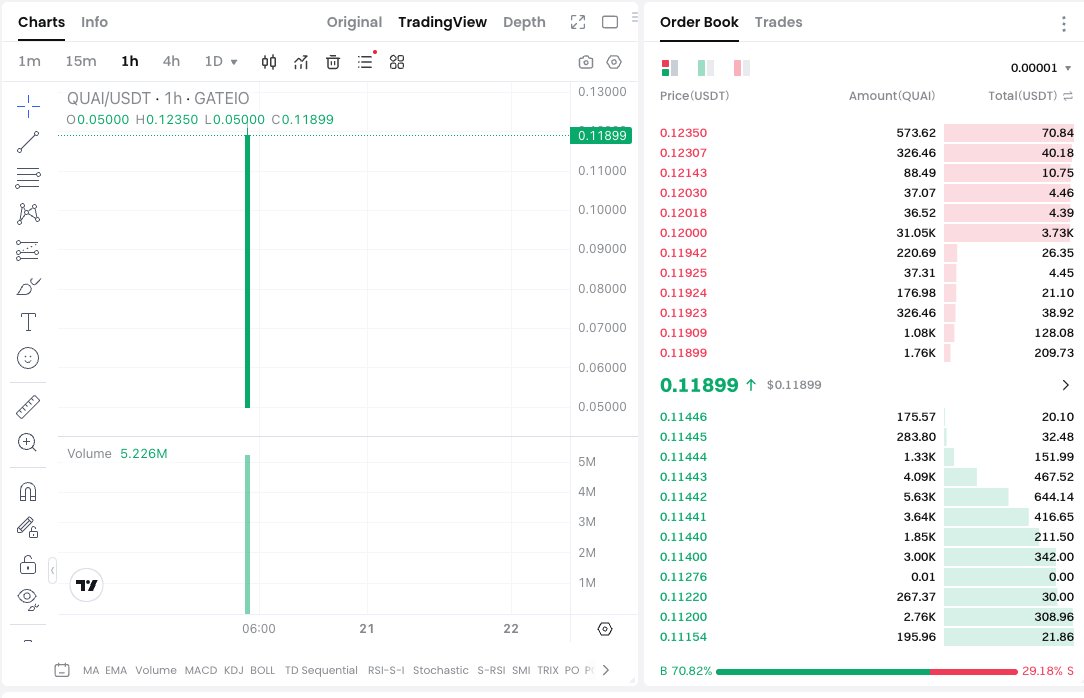Show both bids and asks view

[x=670, y=68]
